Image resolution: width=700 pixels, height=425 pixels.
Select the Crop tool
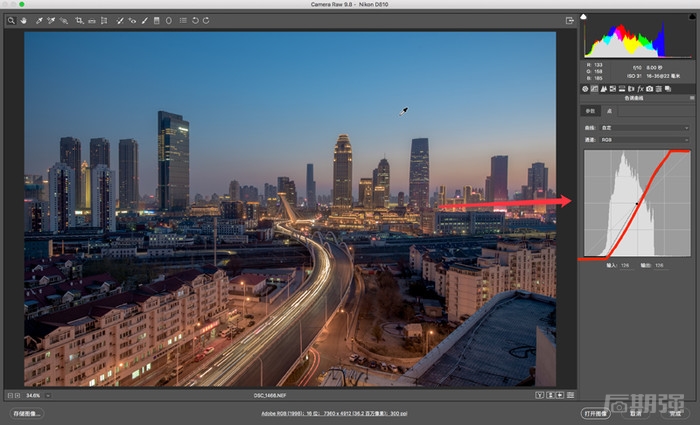(x=79, y=21)
